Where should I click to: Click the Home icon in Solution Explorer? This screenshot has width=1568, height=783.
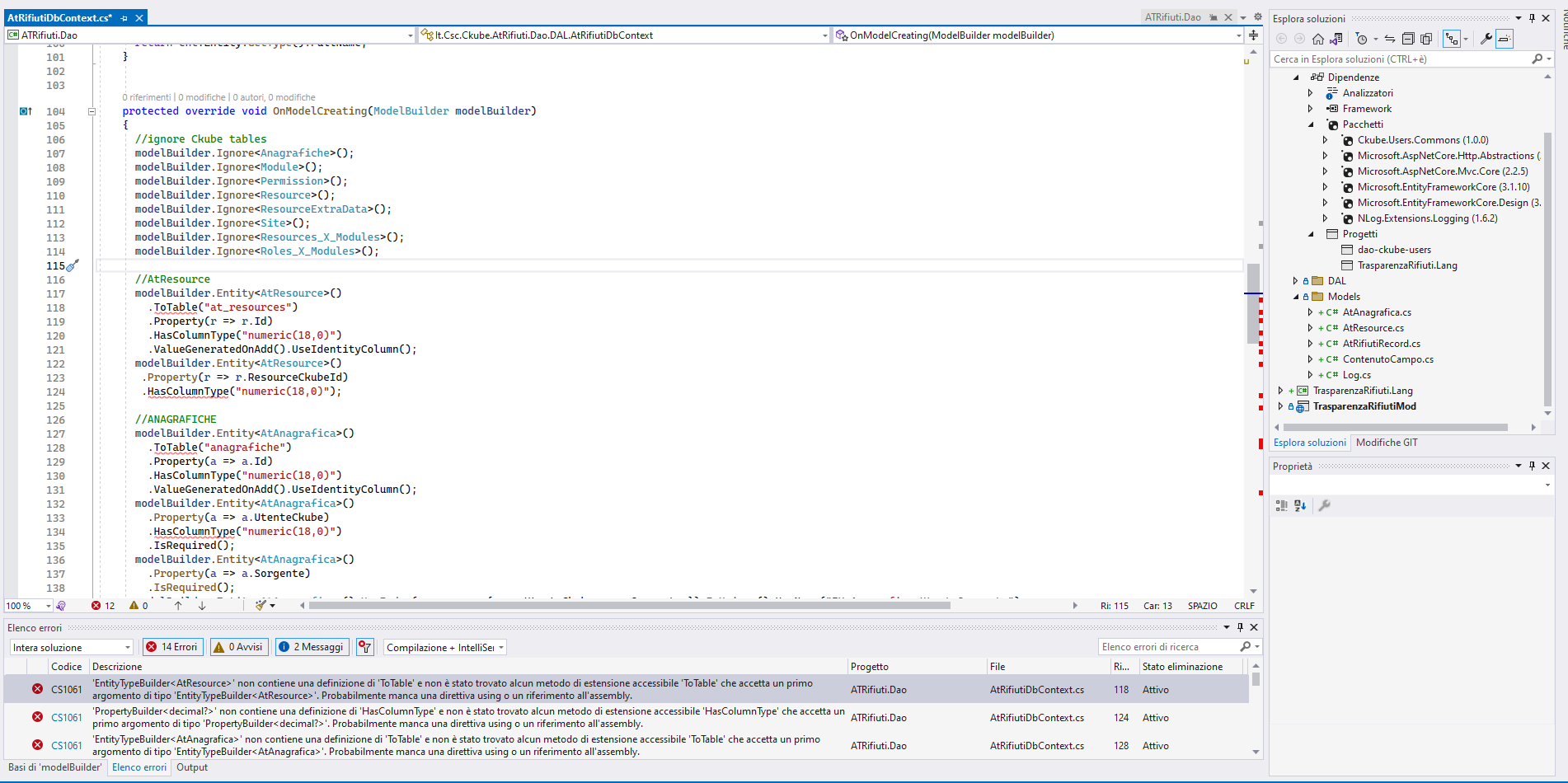point(1317,39)
